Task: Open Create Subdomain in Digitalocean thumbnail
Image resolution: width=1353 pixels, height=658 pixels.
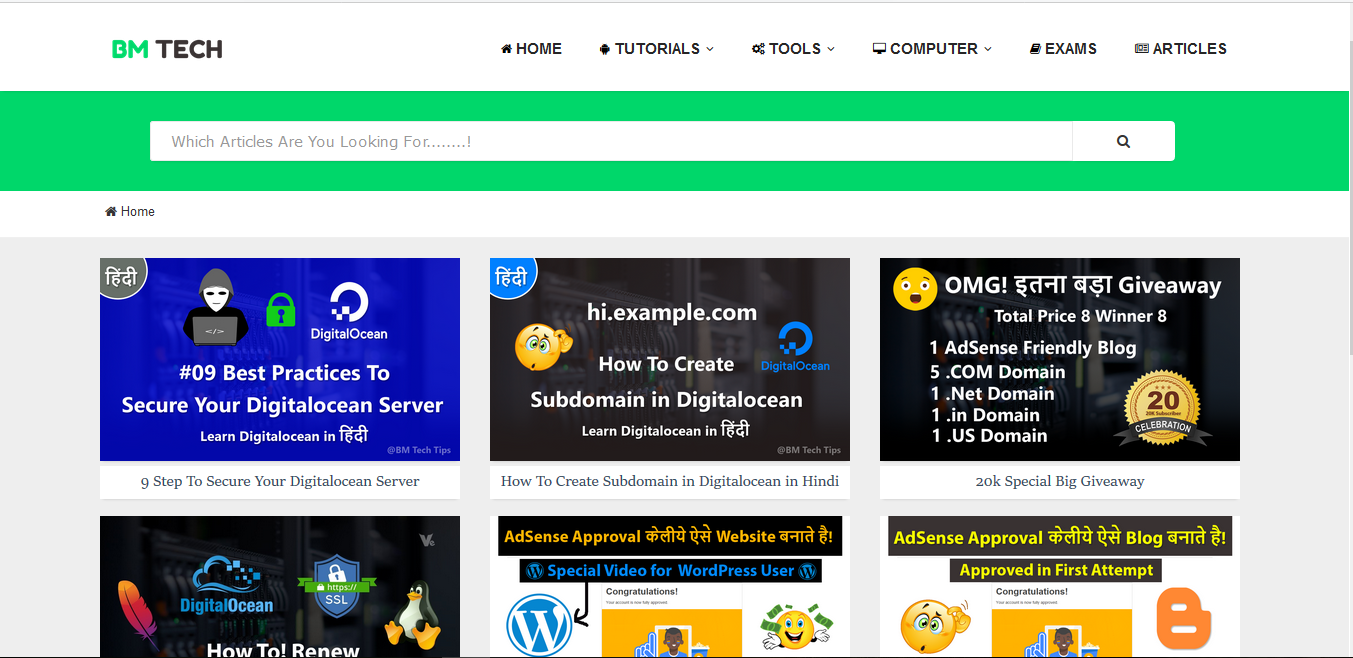Action: (x=670, y=360)
